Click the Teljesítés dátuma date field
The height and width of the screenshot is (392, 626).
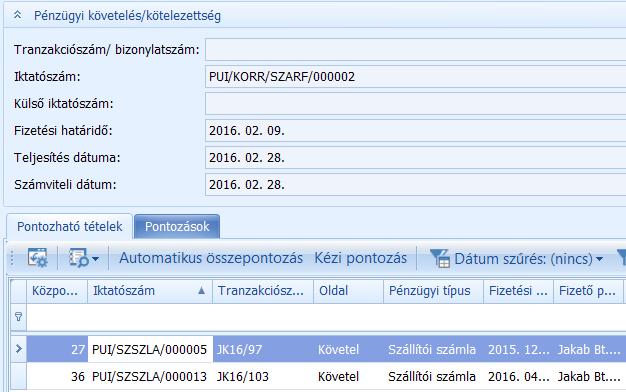[415, 158]
